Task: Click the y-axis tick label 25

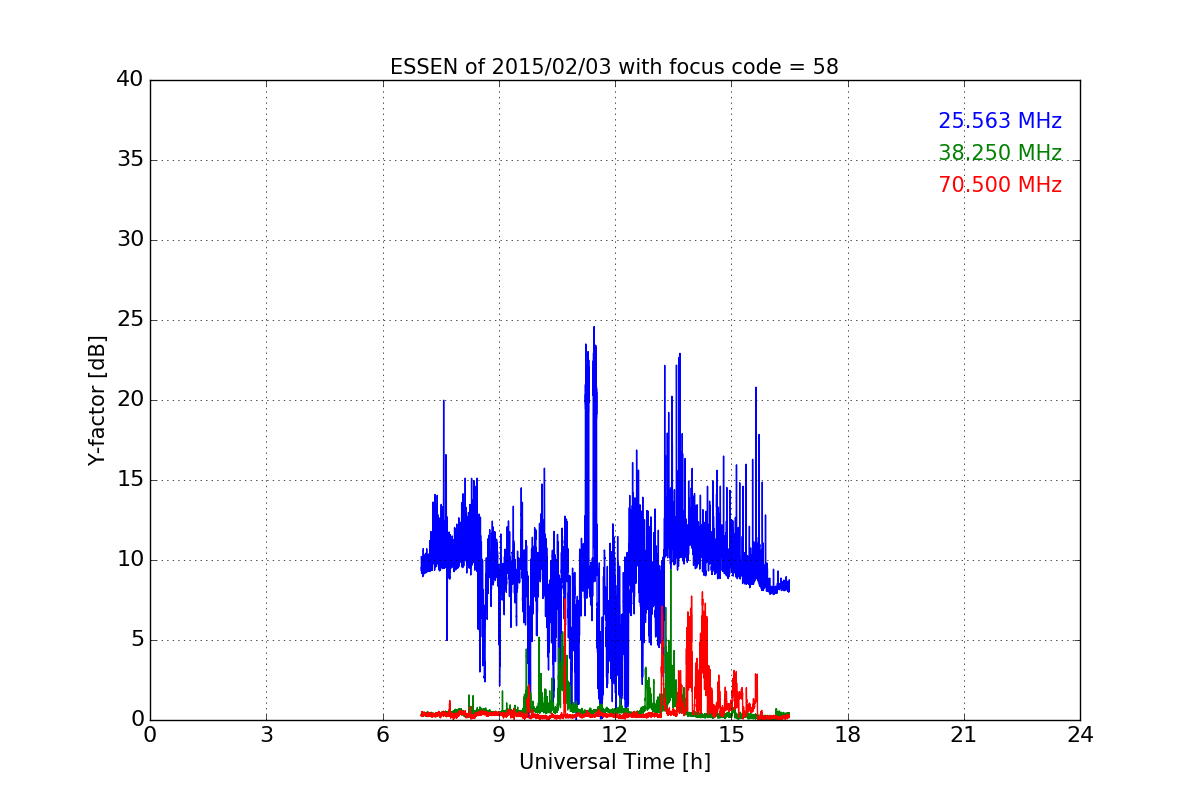Action: pyautogui.click(x=130, y=320)
